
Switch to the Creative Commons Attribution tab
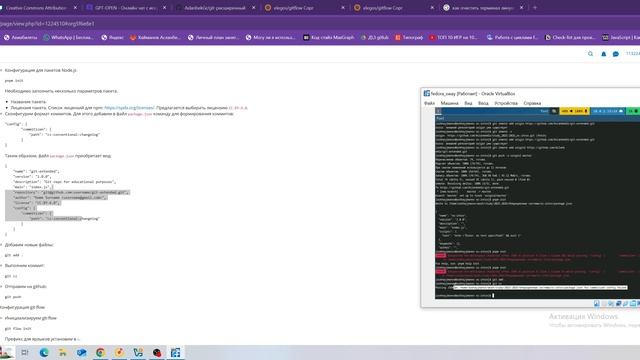pyautogui.click(x=37, y=8)
